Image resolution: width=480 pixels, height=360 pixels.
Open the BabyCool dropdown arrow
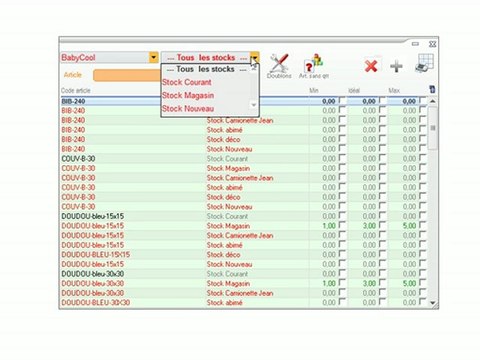click(154, 57)
